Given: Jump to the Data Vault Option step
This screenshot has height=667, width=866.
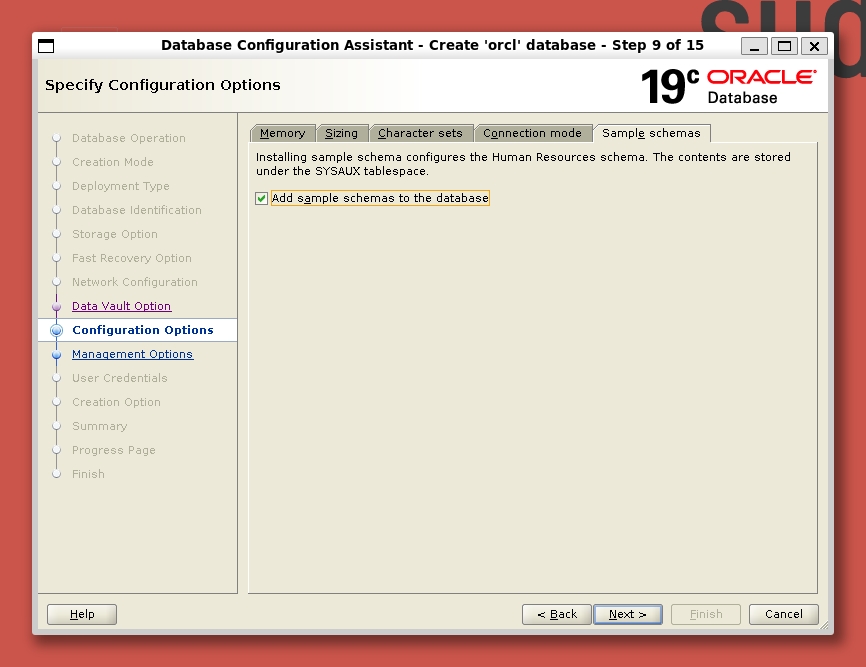Looking at the screenshot, I should pos(121,307).
